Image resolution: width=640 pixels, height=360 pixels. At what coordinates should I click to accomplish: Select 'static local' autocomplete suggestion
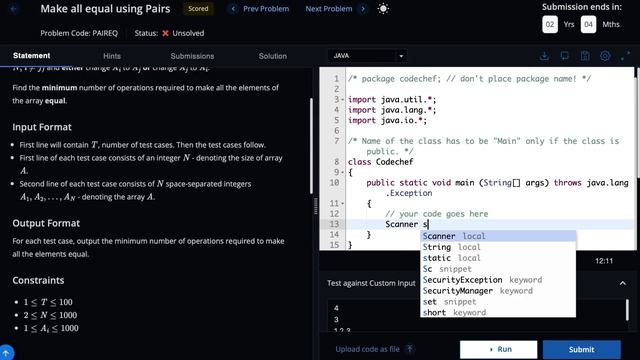click(x=498, y=258)
